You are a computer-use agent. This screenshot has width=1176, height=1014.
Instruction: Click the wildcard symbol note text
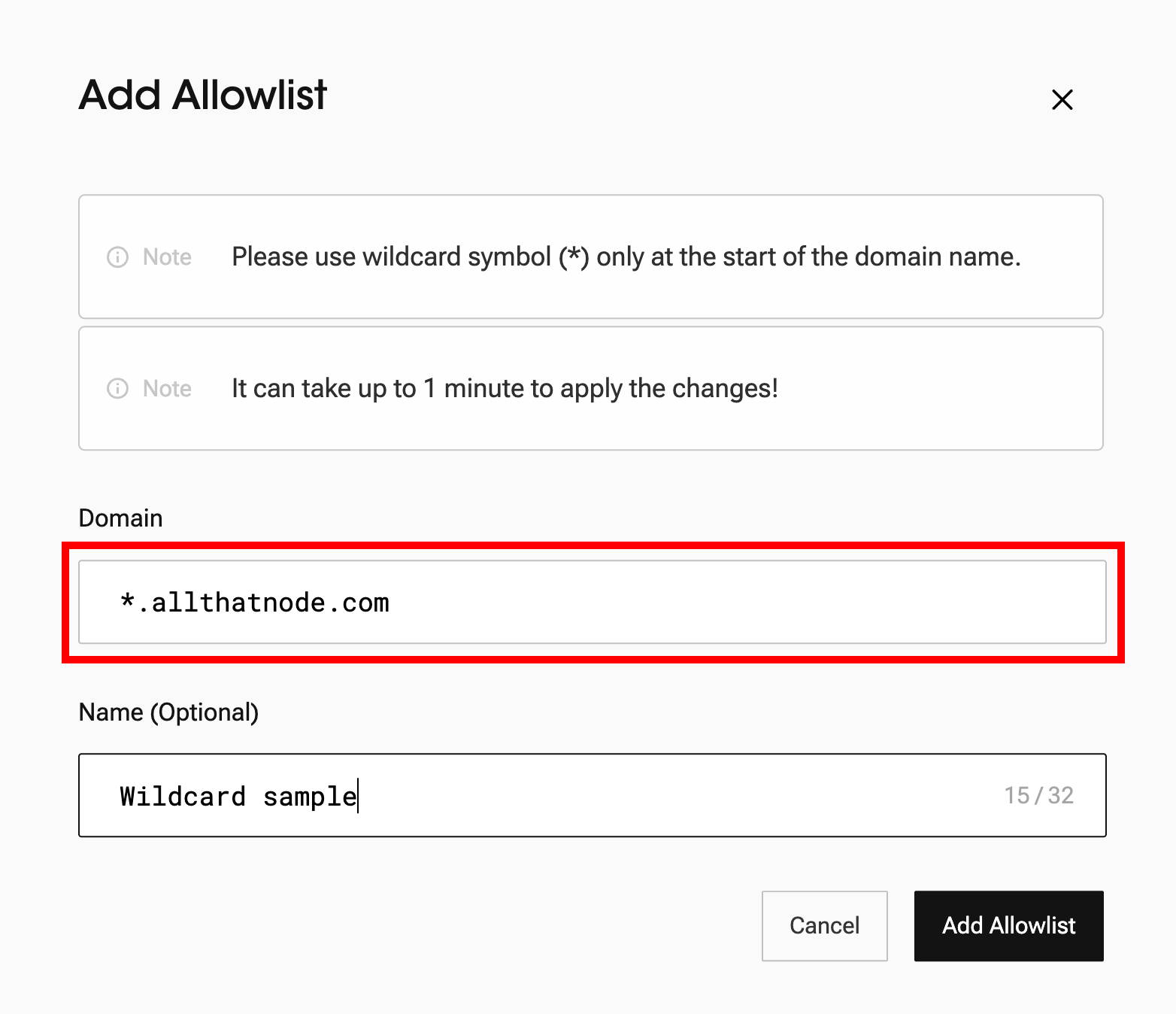[626, 257]
